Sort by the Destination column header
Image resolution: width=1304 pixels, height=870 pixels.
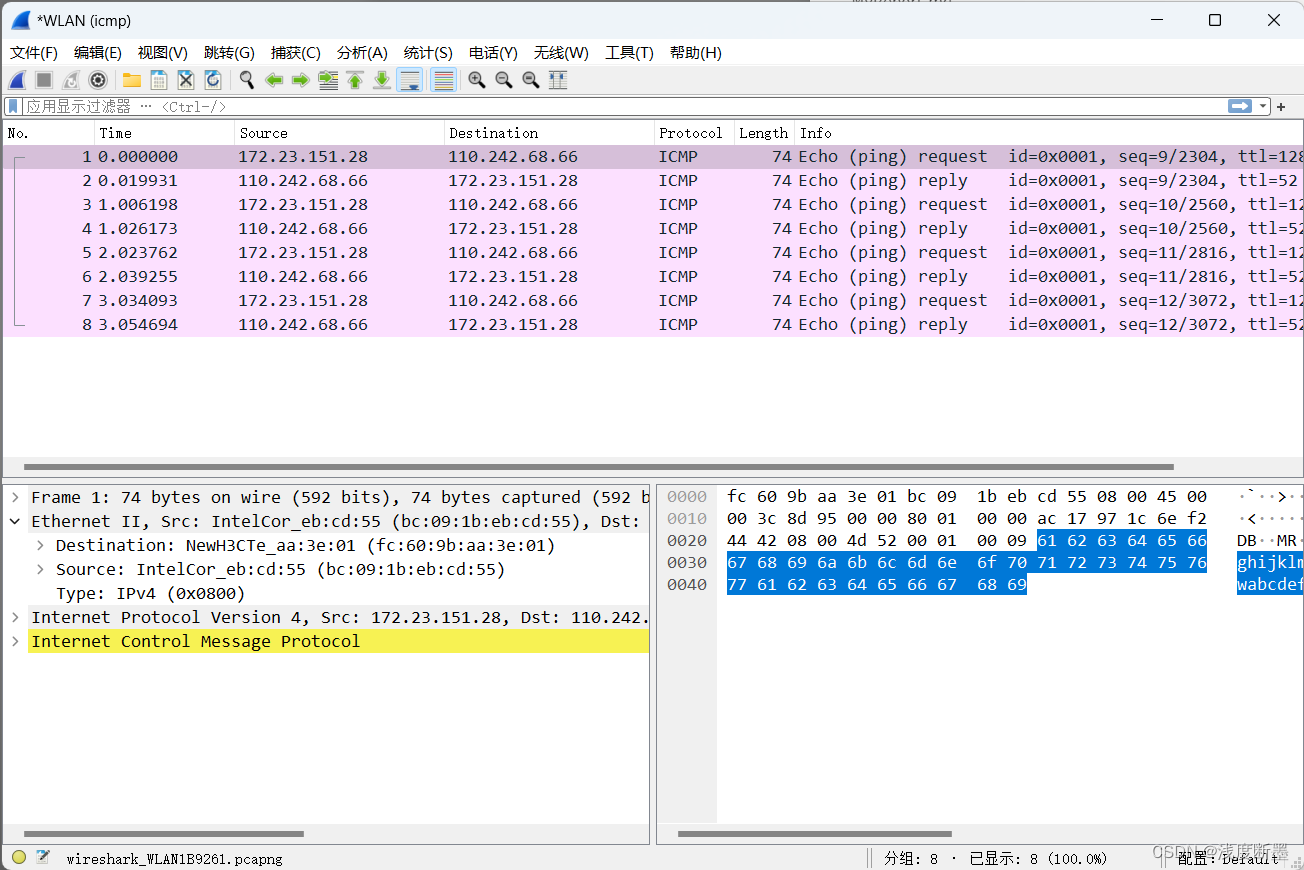pos(550,133)
